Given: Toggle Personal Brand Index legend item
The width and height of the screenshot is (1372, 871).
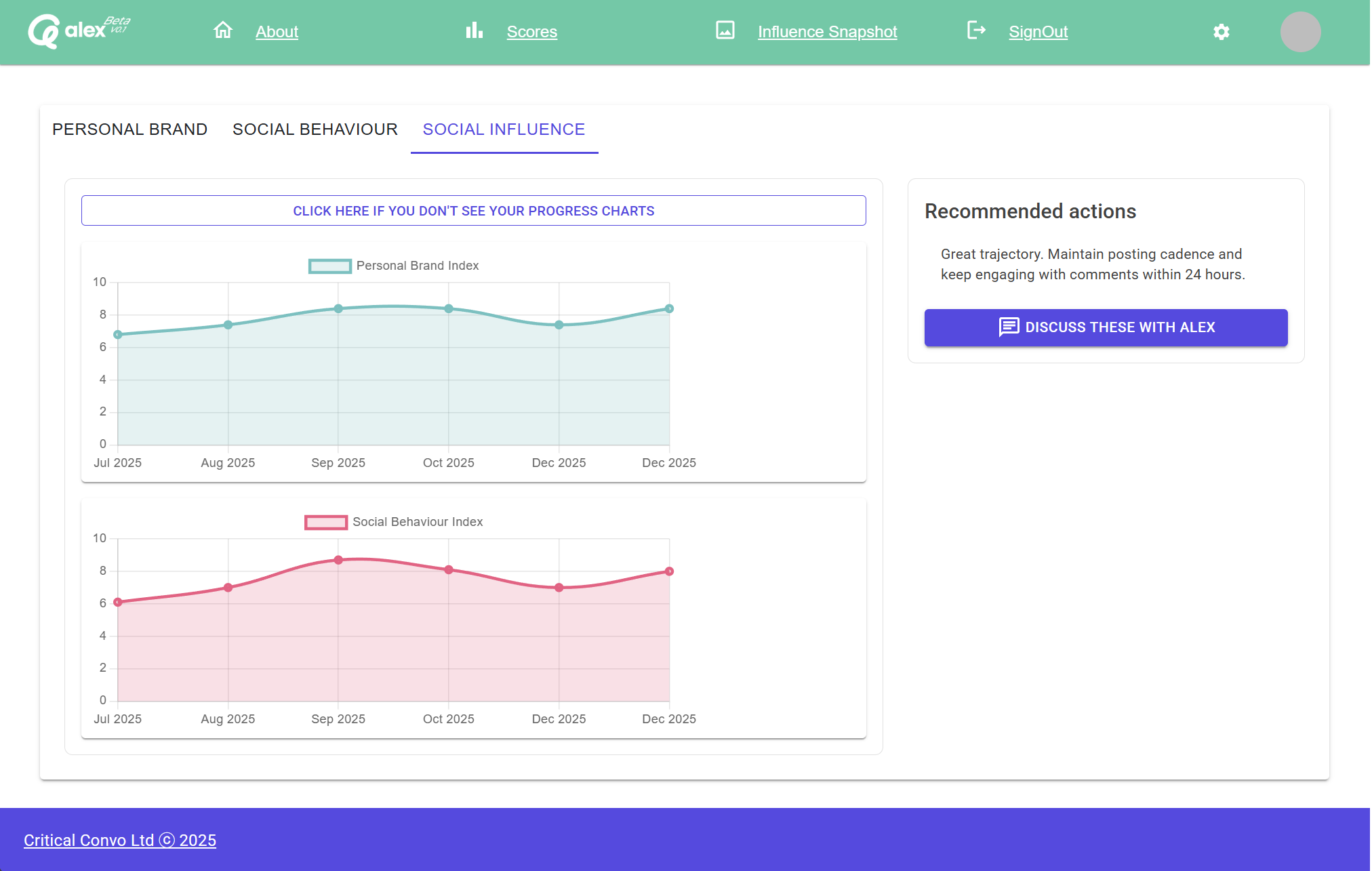Looking at the screenshot, I should coord(417,266).
